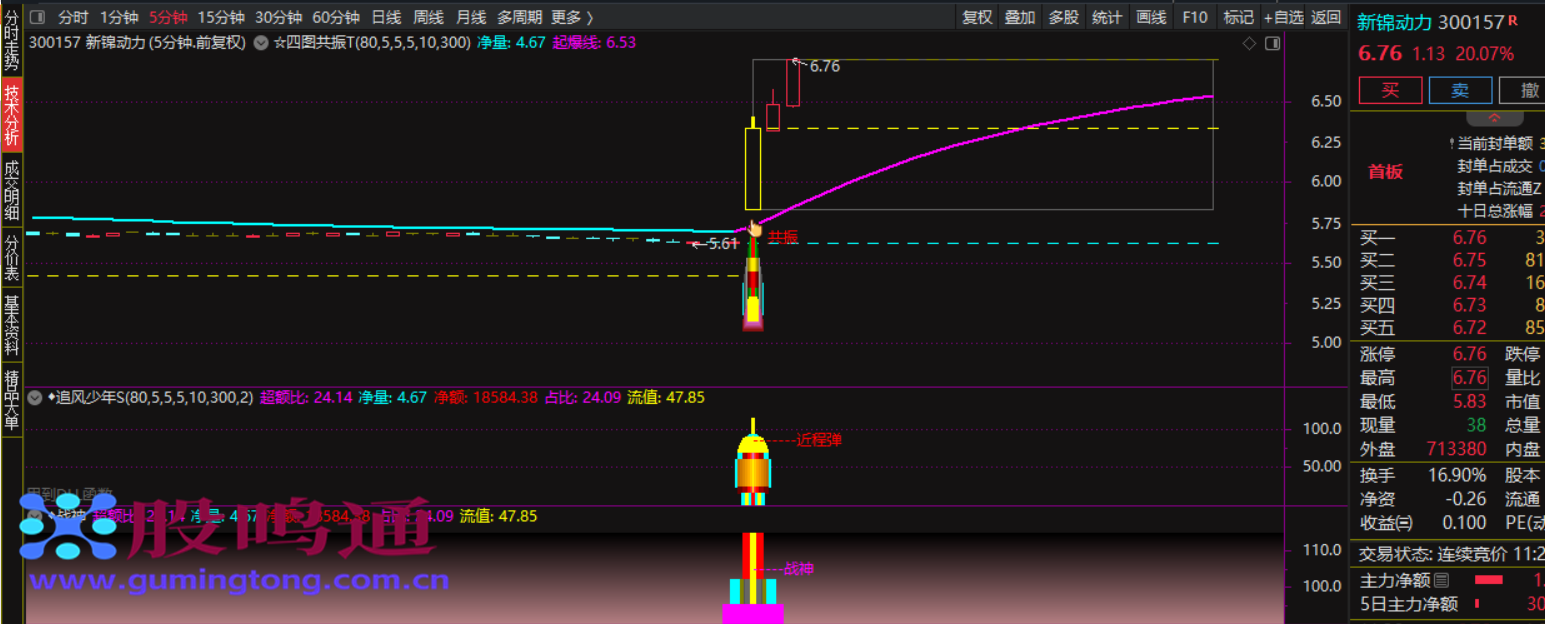Add stock via +自选 button
The height and width of the screenshot is (624, 1545).
tap(1283, 17)
